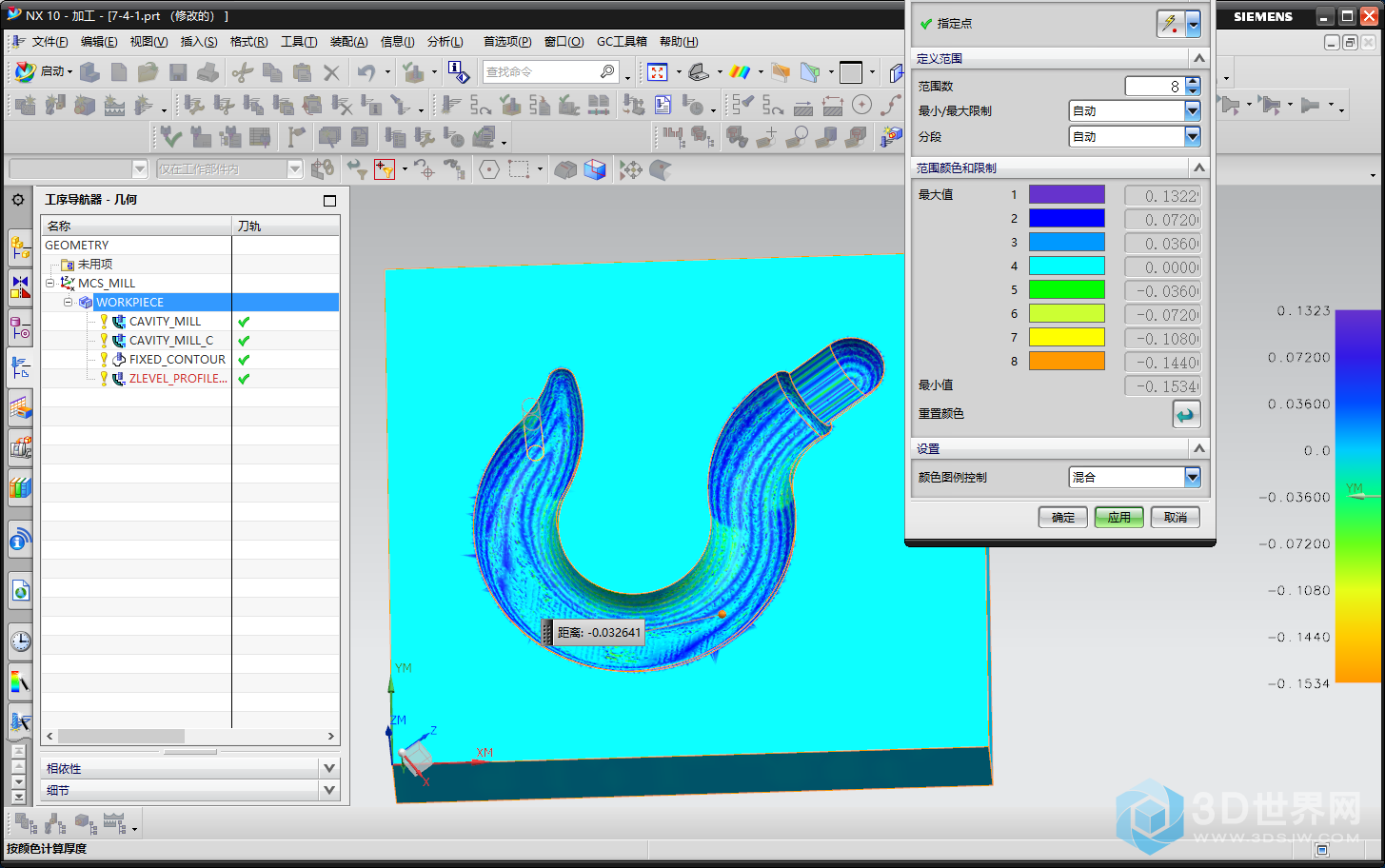
Task: Click the Undo arrow icon
Action: click(366, 72)
